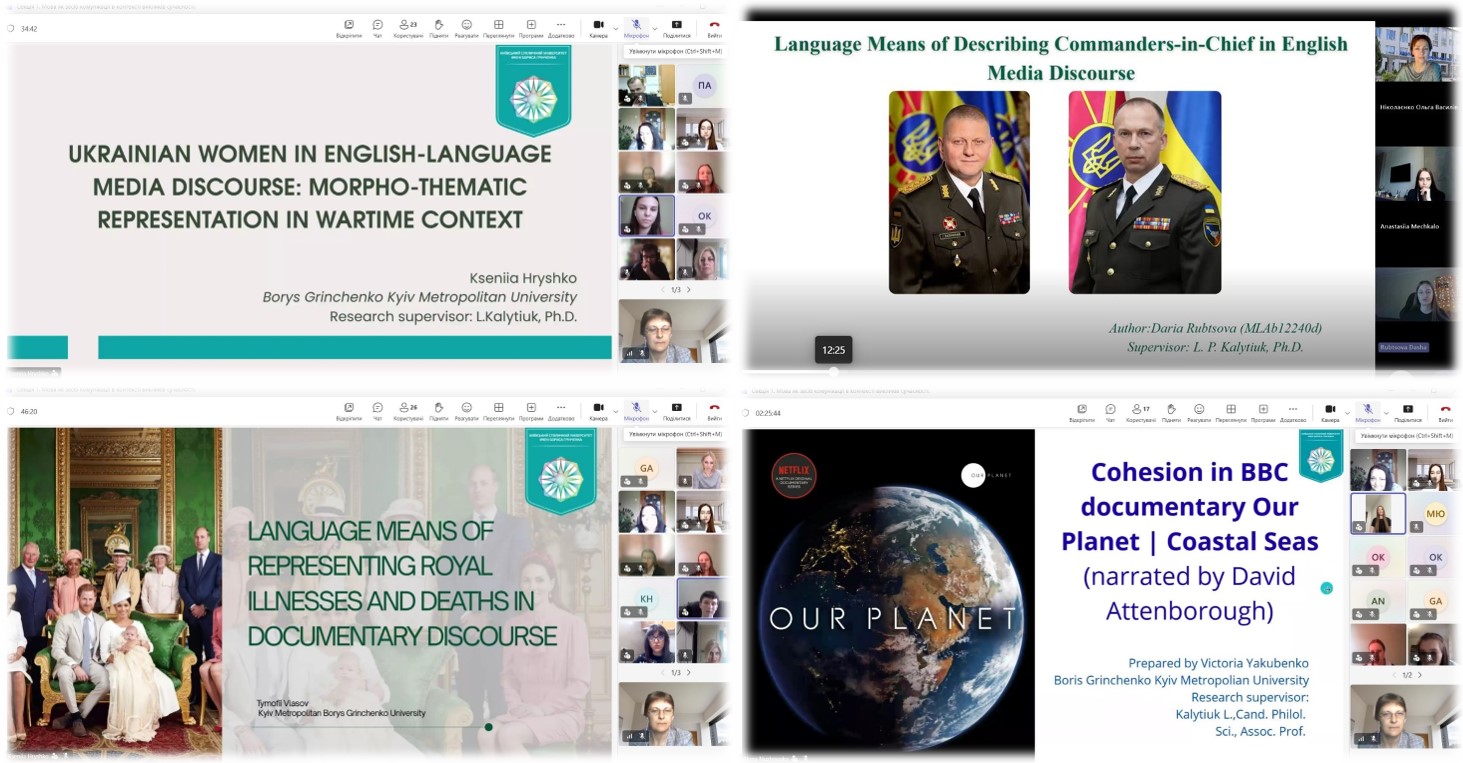The image size is (1463, 763).
Task: Go to next participants page in 46:20 meeting
Action: 688,673
